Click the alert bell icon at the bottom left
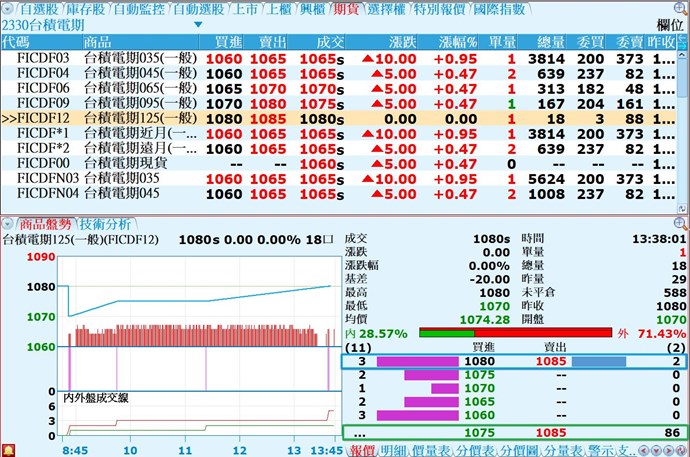 8,450
